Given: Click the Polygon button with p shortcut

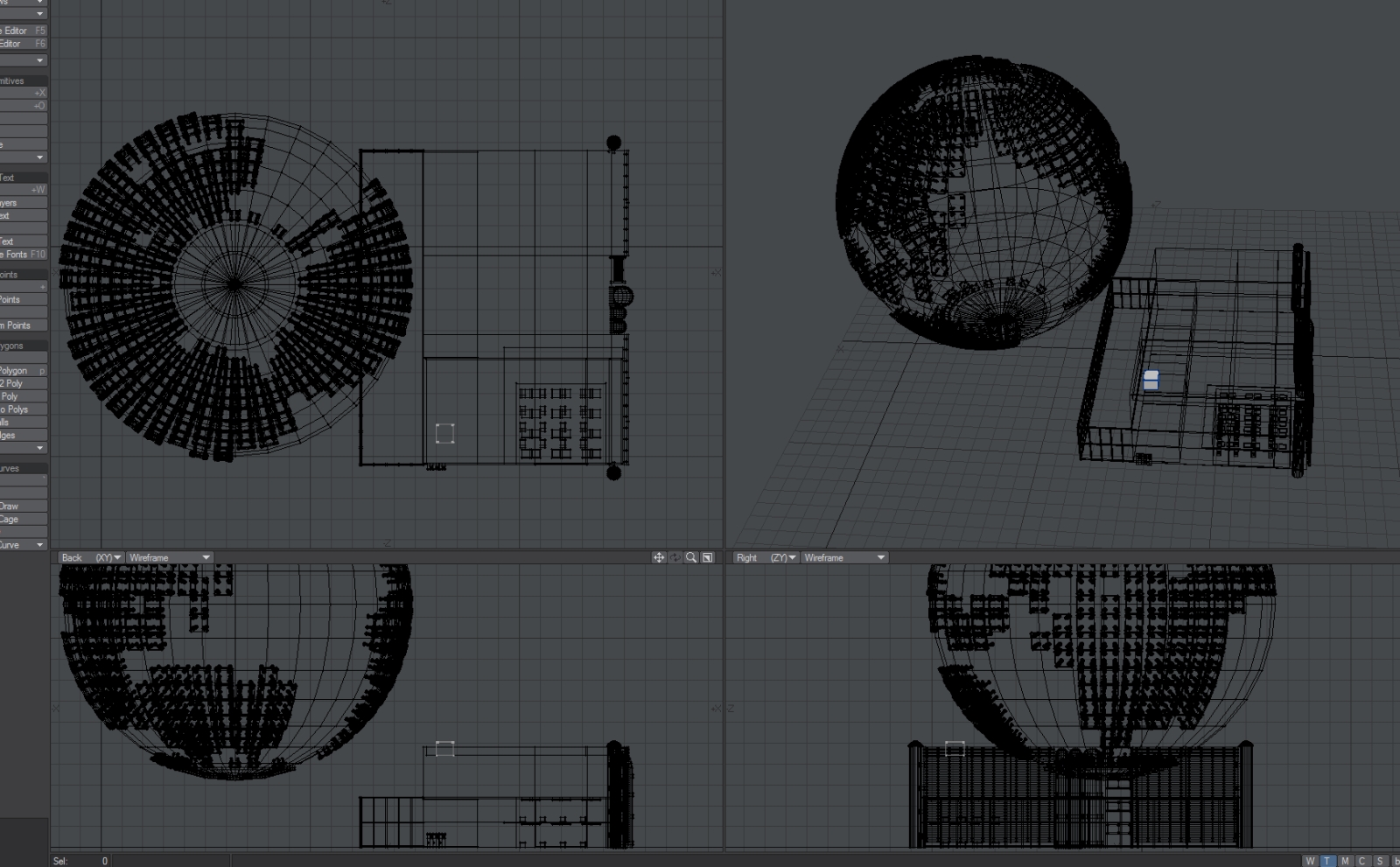Looking at the screenshot, I should coord(23,371).
